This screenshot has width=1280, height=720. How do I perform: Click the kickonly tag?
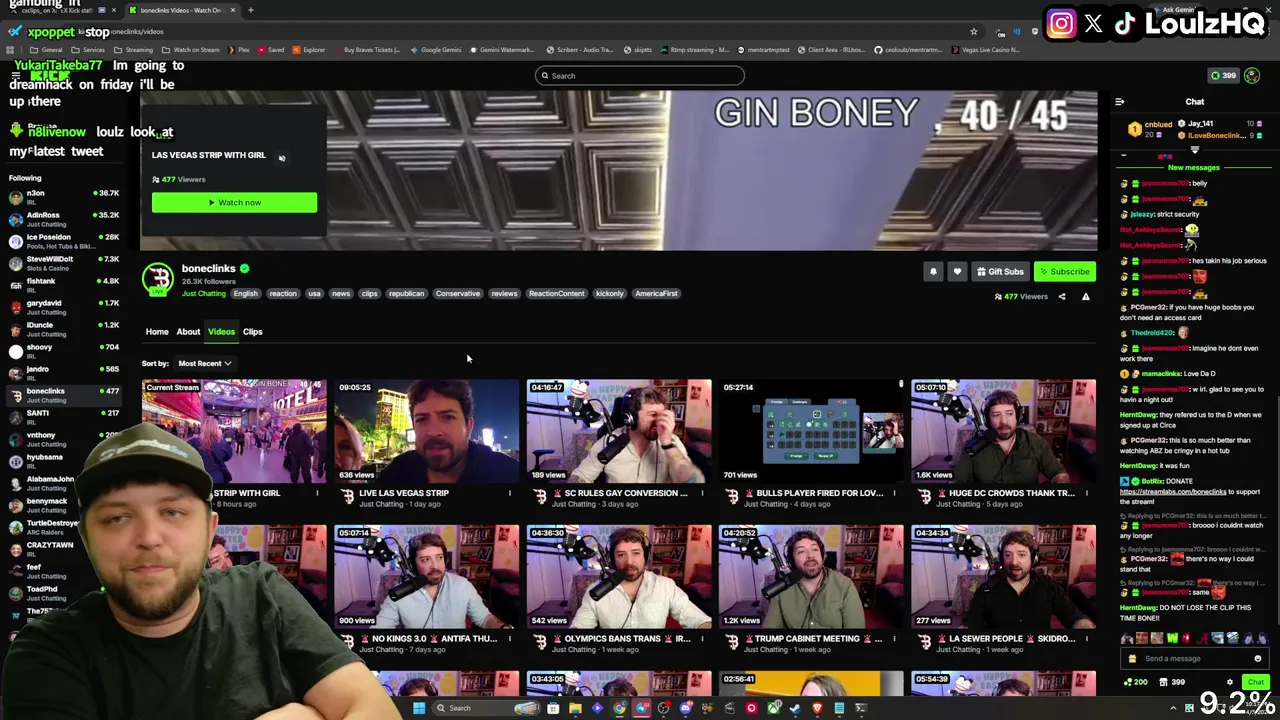click(609, 294)
